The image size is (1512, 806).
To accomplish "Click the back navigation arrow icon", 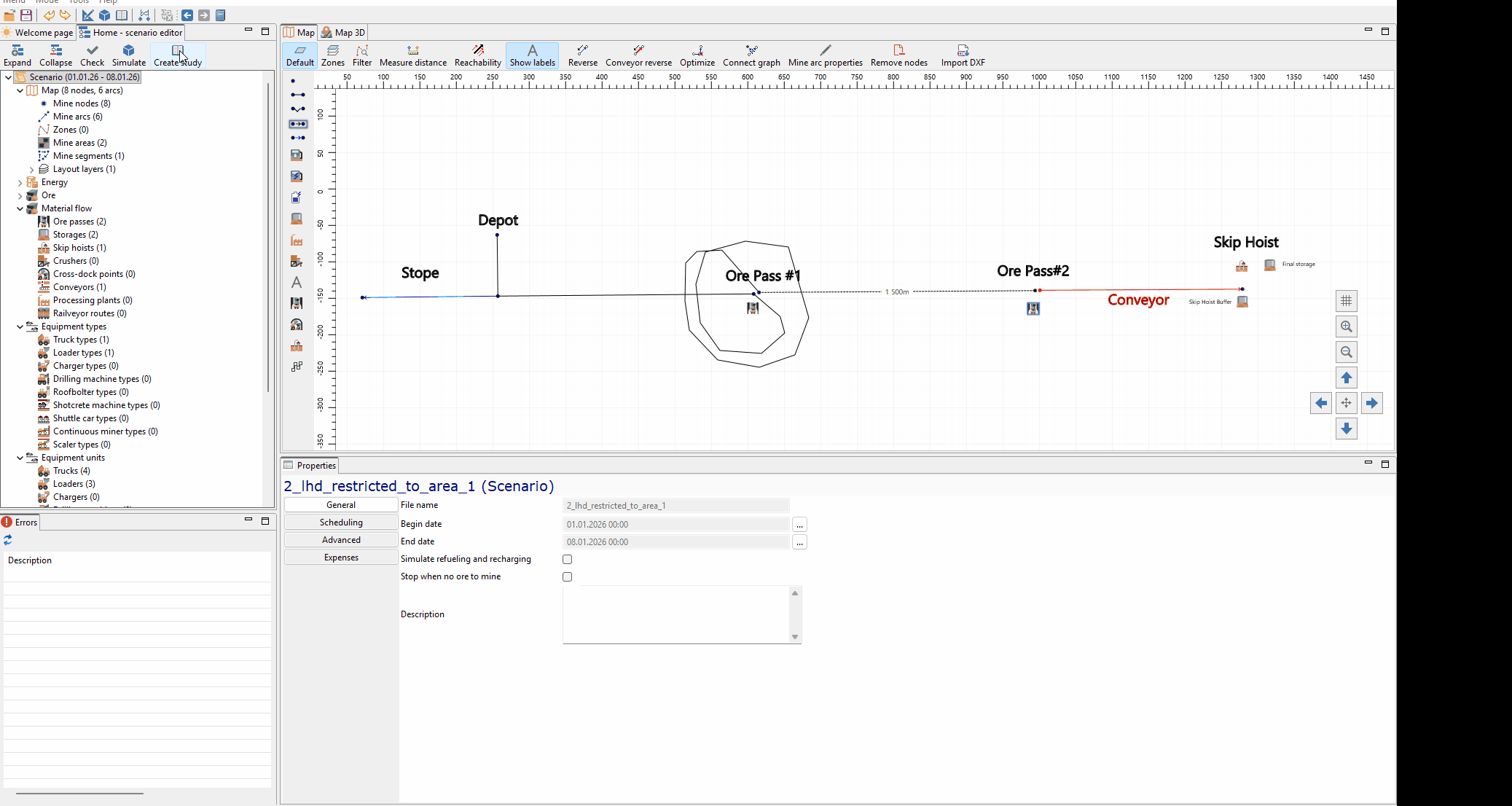I will tap(187, 15).
